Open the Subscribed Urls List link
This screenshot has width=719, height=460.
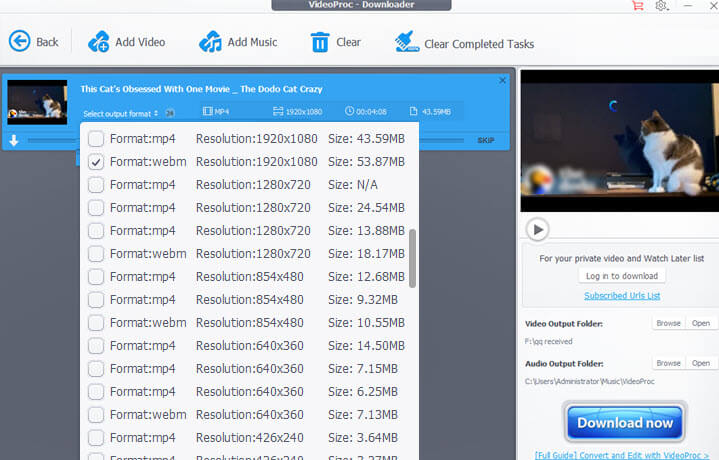[x=621, y=296]
